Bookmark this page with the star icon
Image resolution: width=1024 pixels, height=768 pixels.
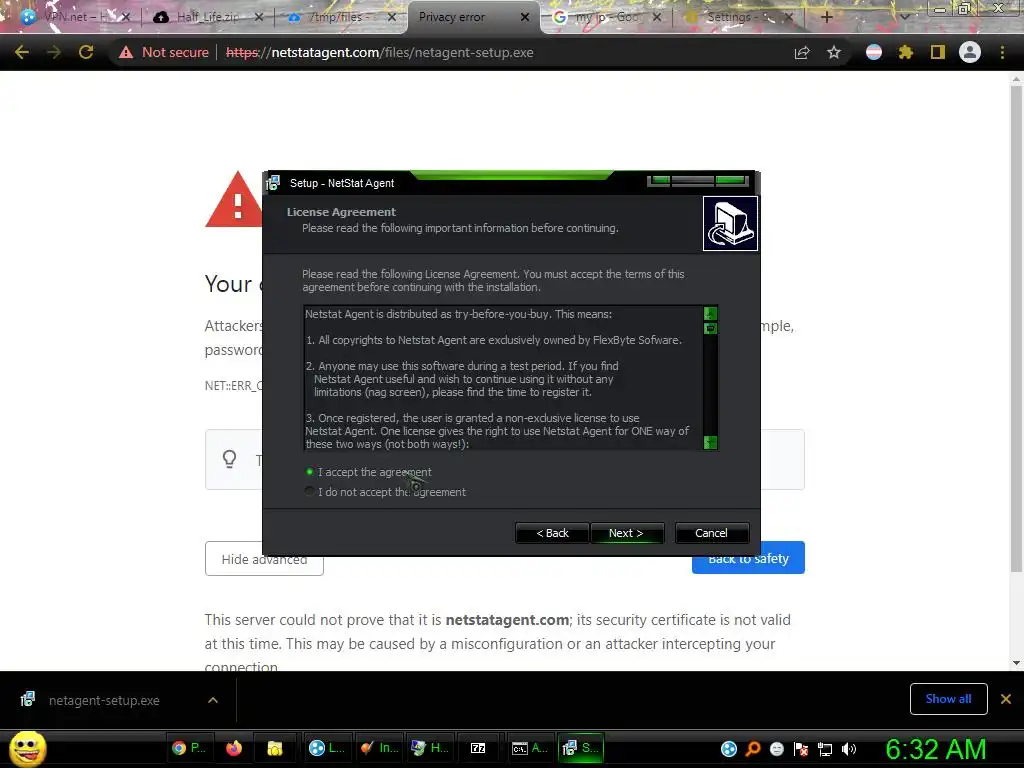[834, 52]
